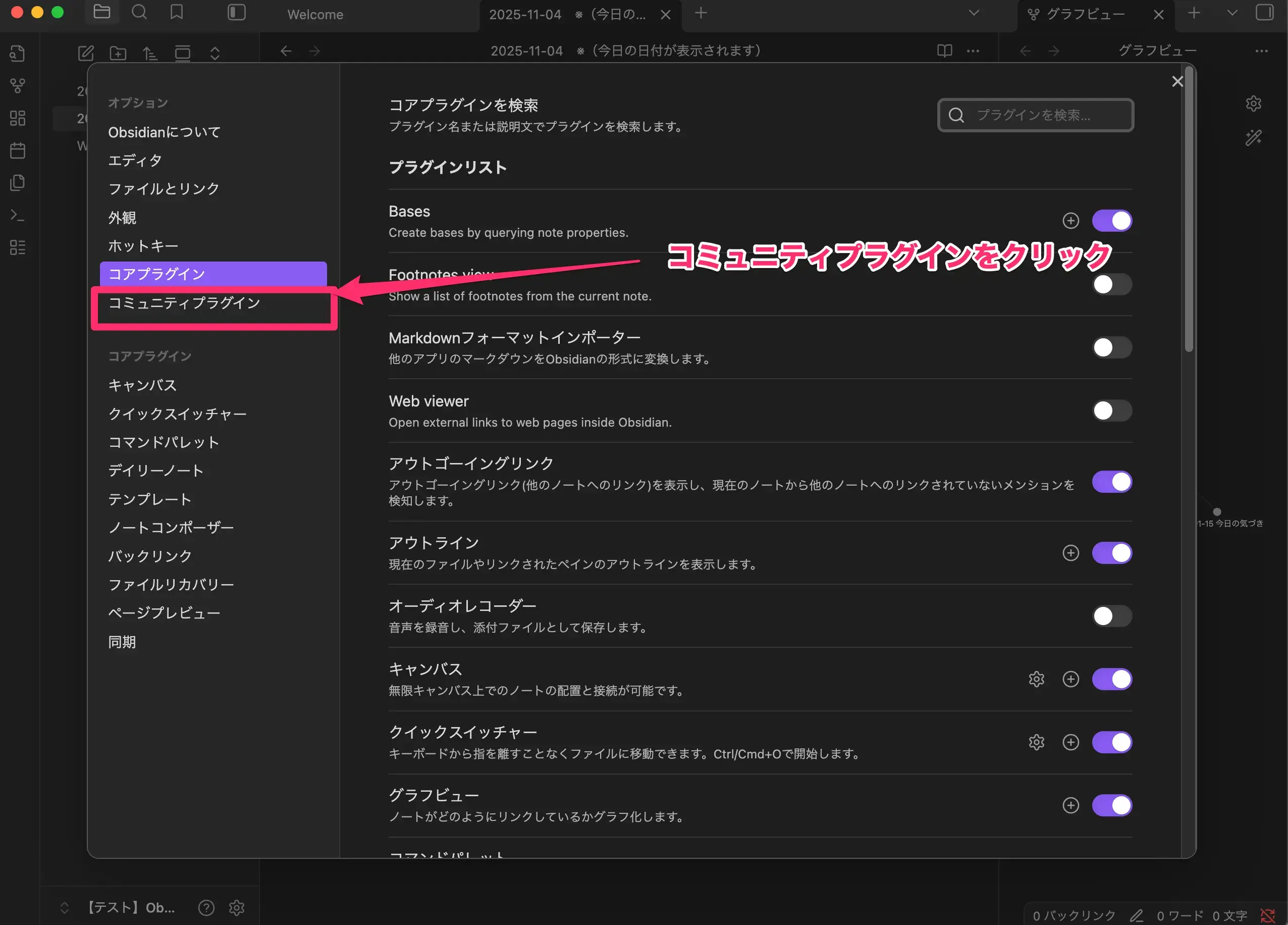Open settings gear next to vault name
Screen dimensions: 1288x925
click(x=237, y=907)
